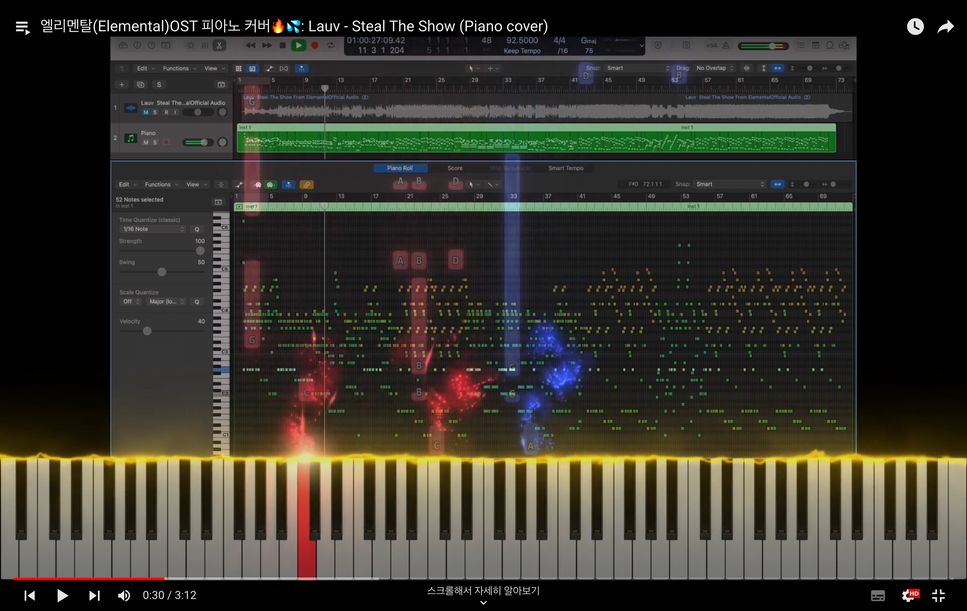Toggle the MIDI In icon in the Piano Roll toolbar
The height and width of the screenshot is (611, 967).
point(257,185)
